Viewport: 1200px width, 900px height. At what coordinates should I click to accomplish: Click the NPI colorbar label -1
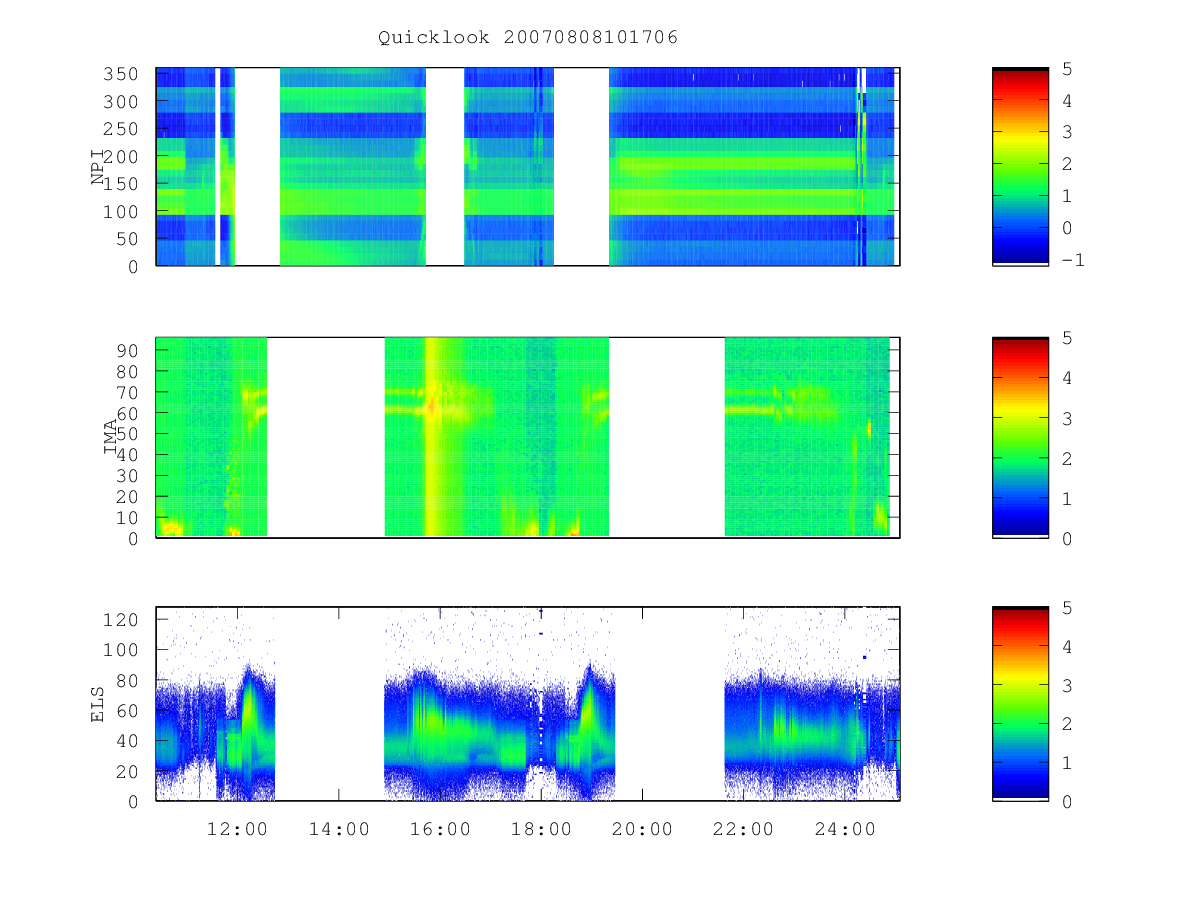tap(1072, 260)
